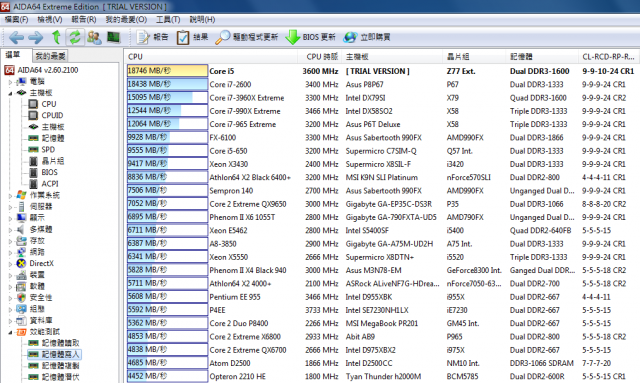This screenshot has height=383, width=640.
Task: Select the 15095 MB/秒 result bar
Action: point(167,98)
